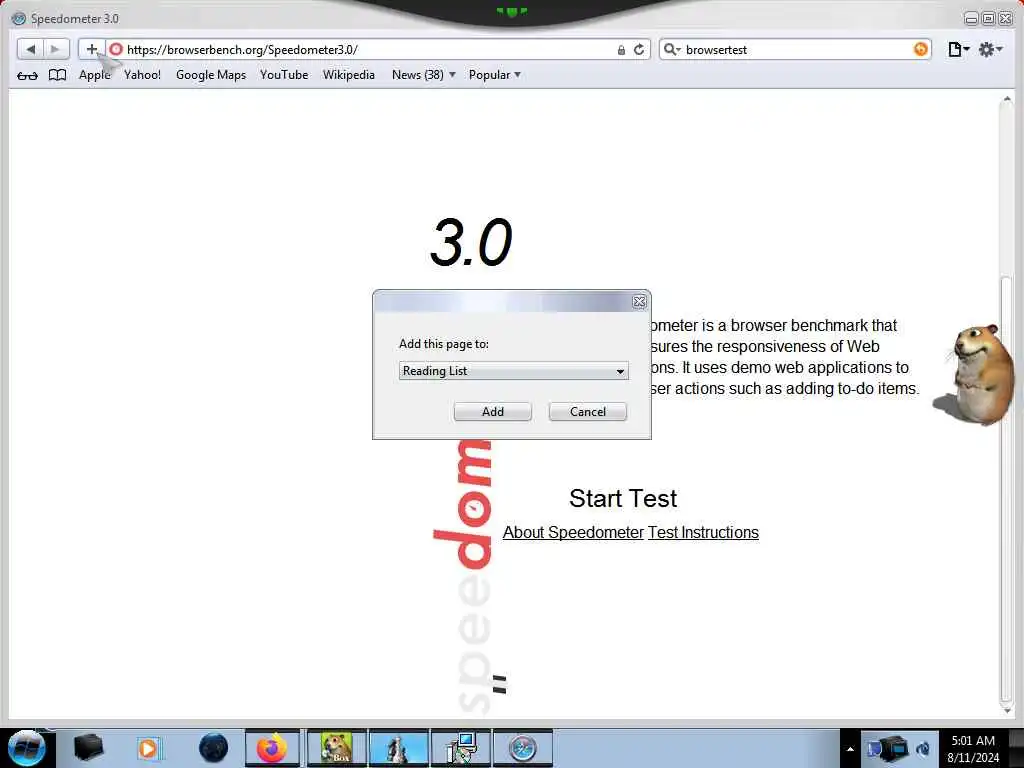Minimize the Speedometer browser window
The width and height of the screenshot is (1024, 768).
point(971,19)
